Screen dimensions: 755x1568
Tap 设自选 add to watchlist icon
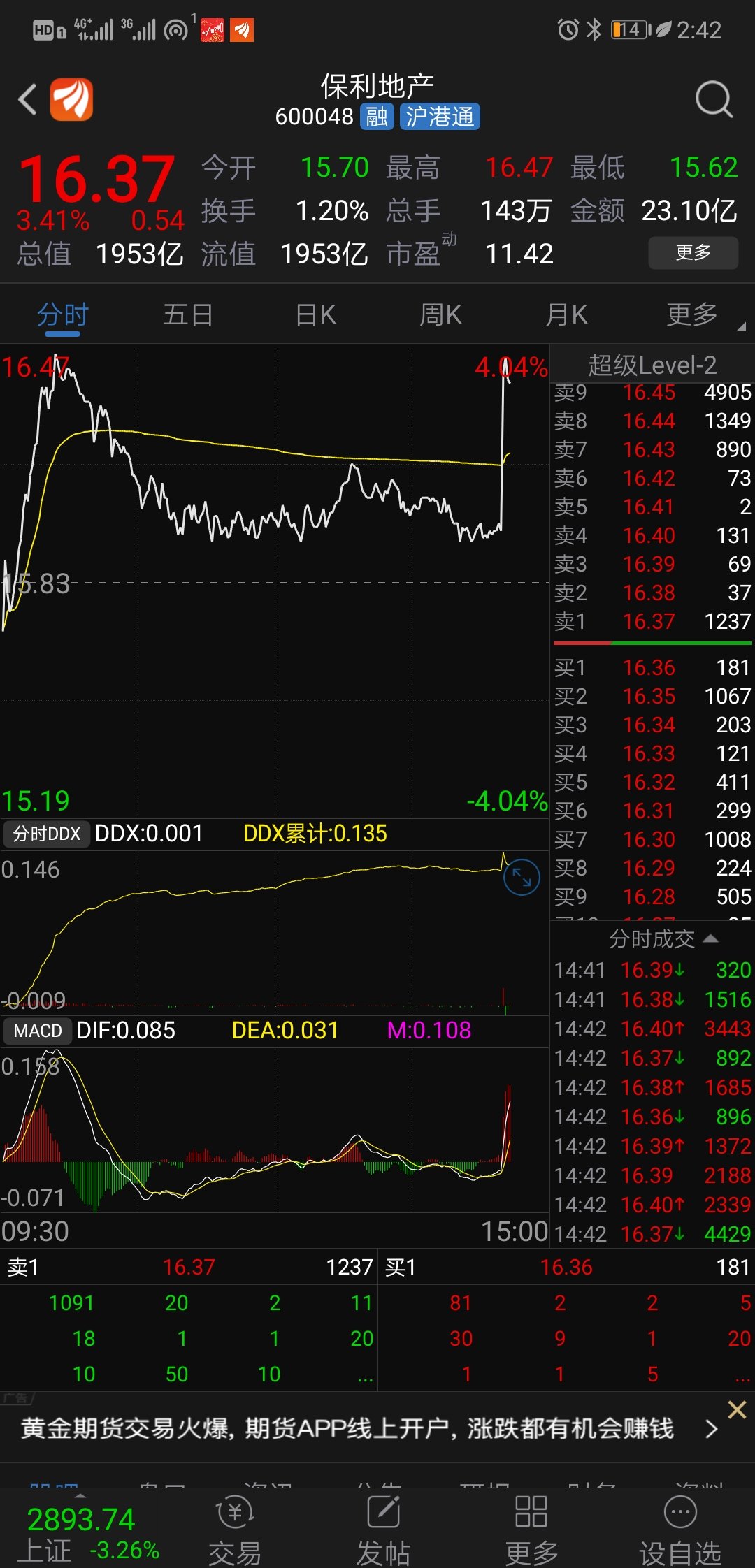pyautogui.click(x=679, y=1530)
